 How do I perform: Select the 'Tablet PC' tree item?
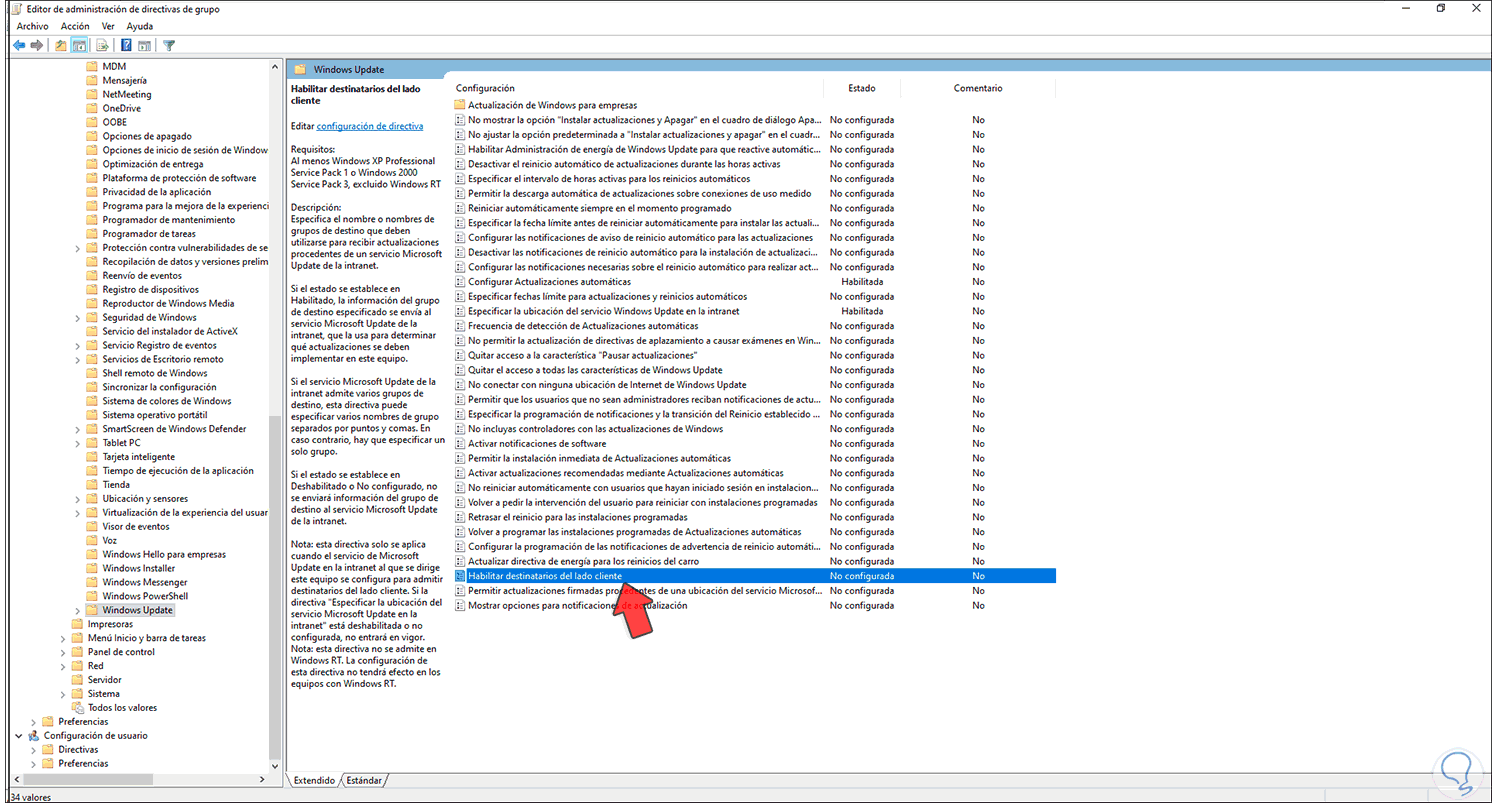point(121,443)
